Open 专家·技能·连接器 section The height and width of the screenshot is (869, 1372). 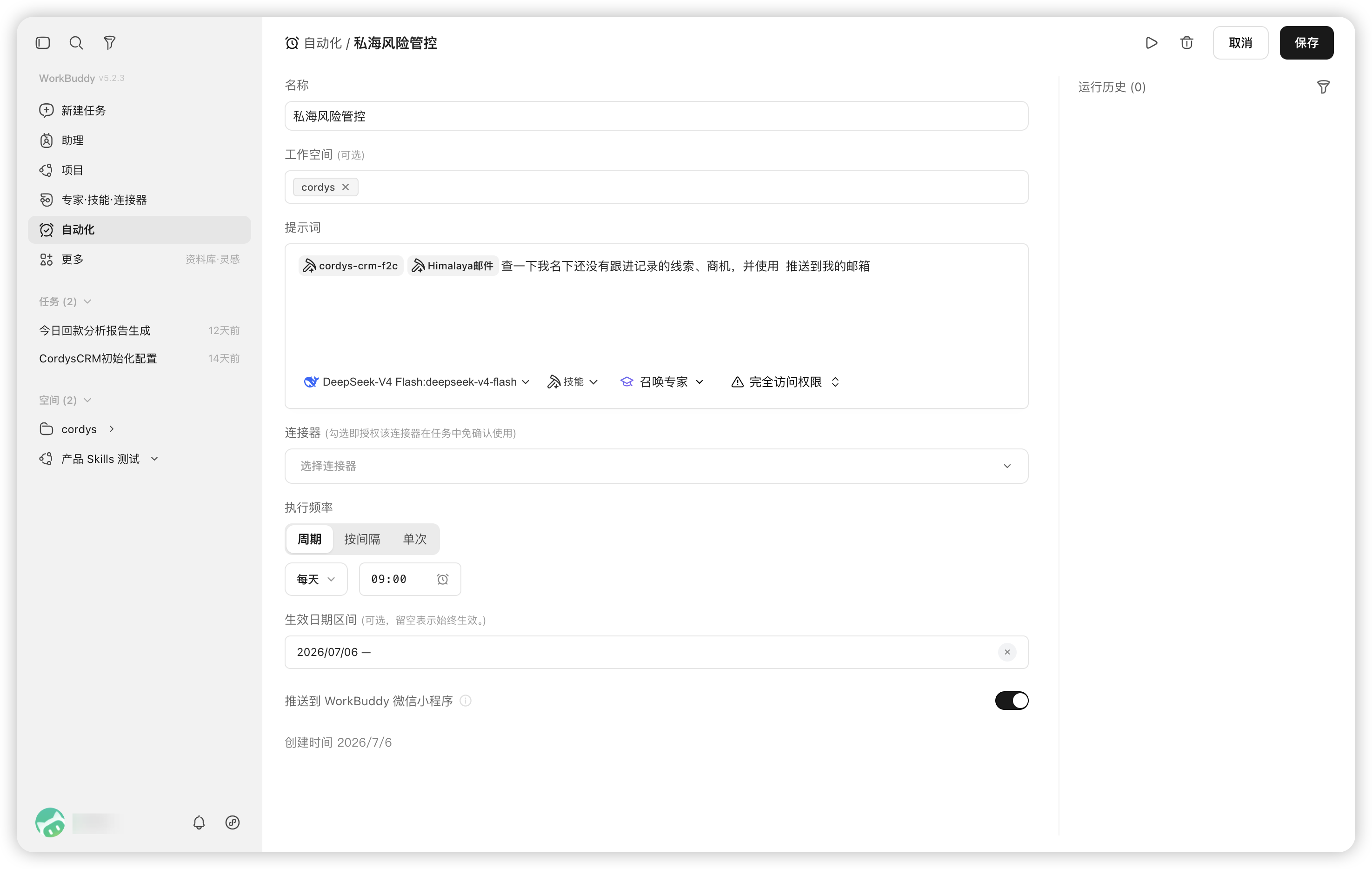[139, 200]
